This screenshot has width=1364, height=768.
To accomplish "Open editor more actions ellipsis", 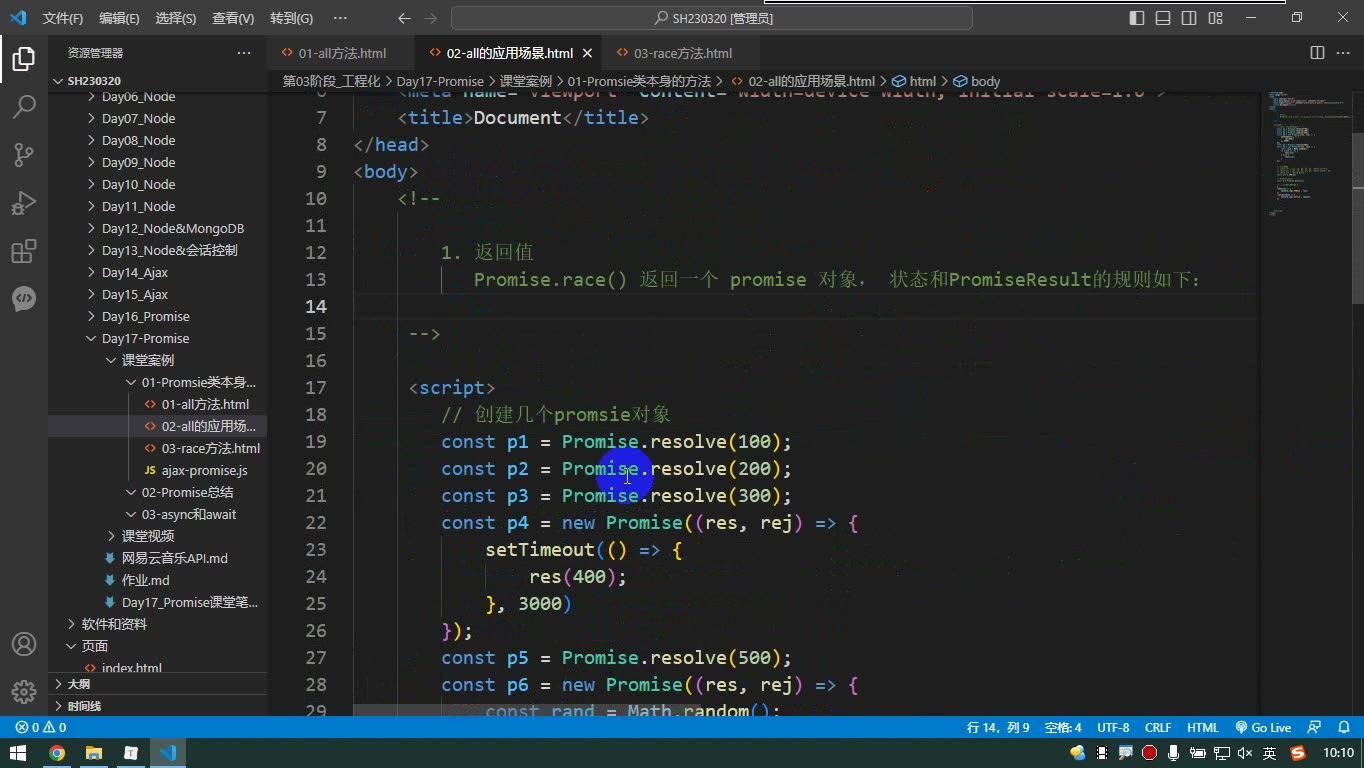I will click(x=1343, y=53).
